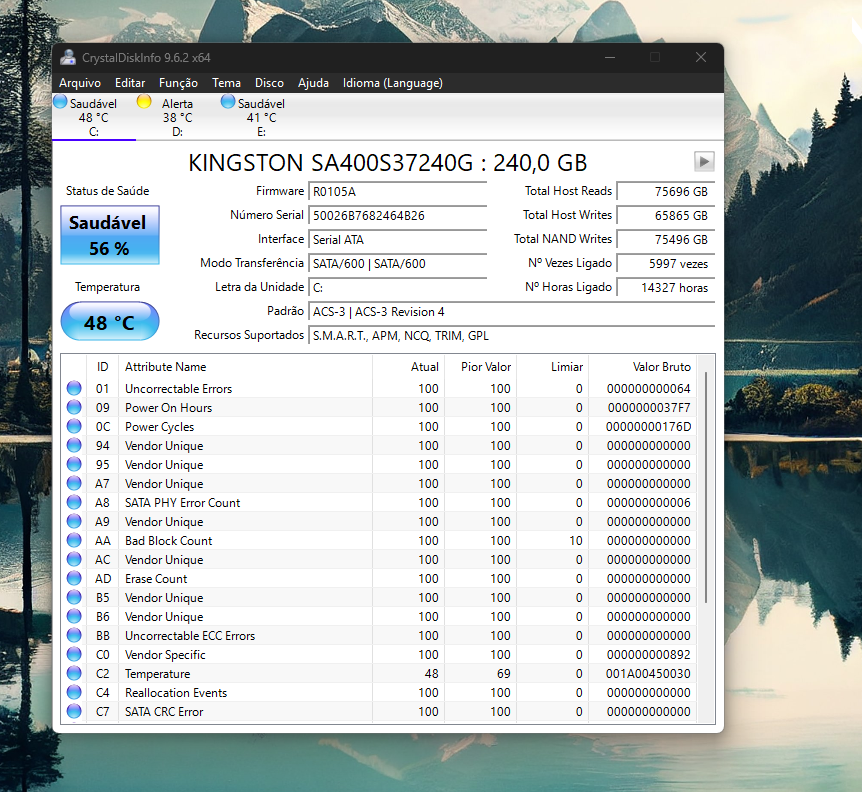This screenshot has height=792, width=862.
Task: Open the Função menu
Action: coord(178,83)
